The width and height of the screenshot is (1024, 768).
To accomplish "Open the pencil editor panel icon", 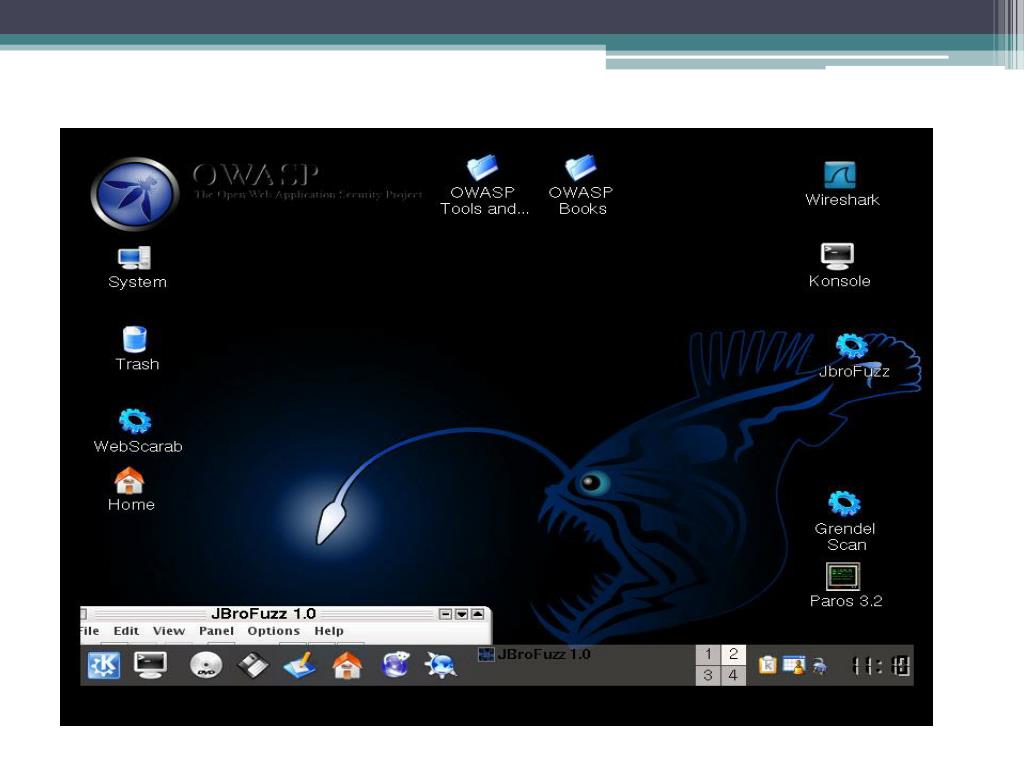I will click(x=300, y=665).
